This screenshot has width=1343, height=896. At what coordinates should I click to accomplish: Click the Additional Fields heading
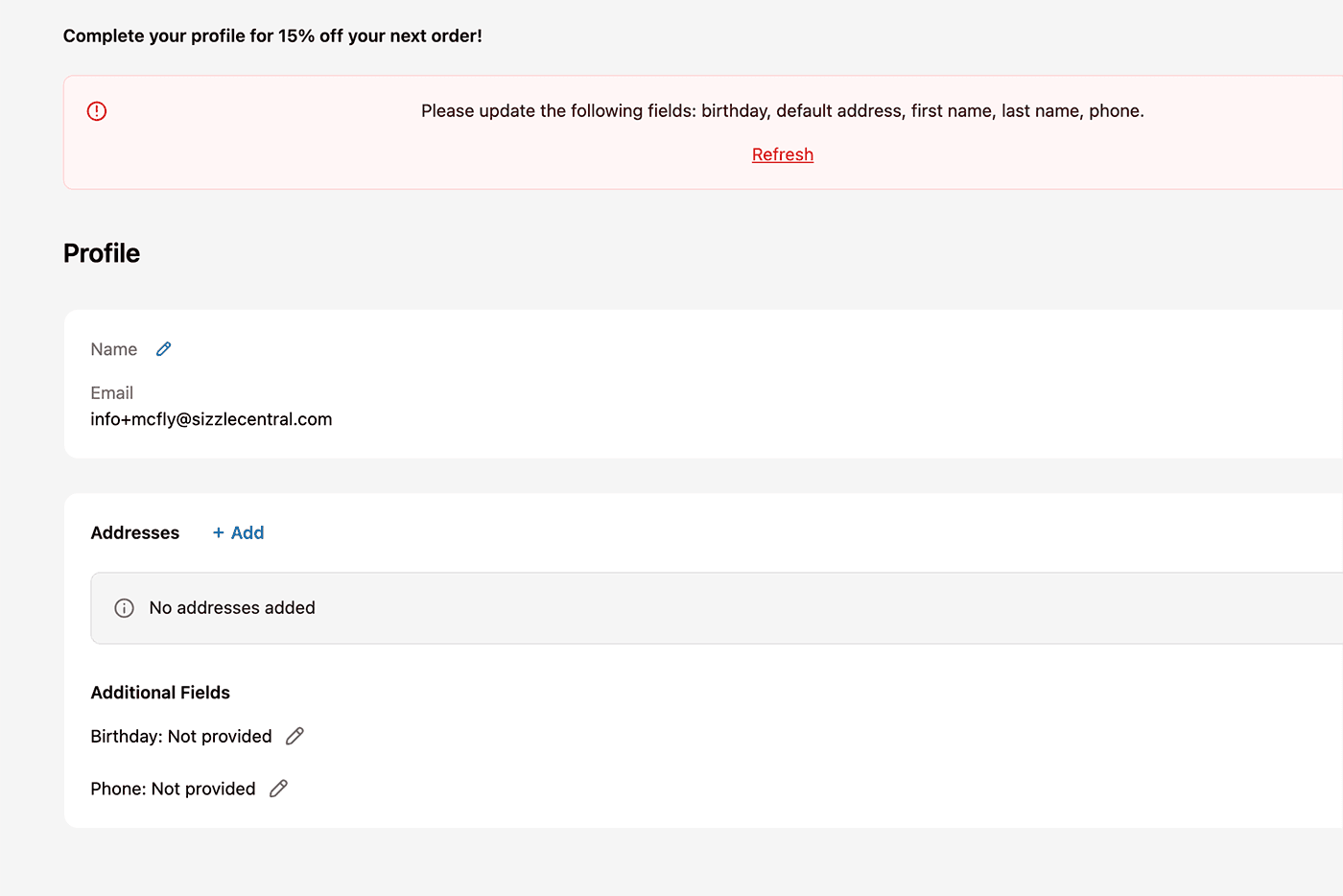[160, 693]
